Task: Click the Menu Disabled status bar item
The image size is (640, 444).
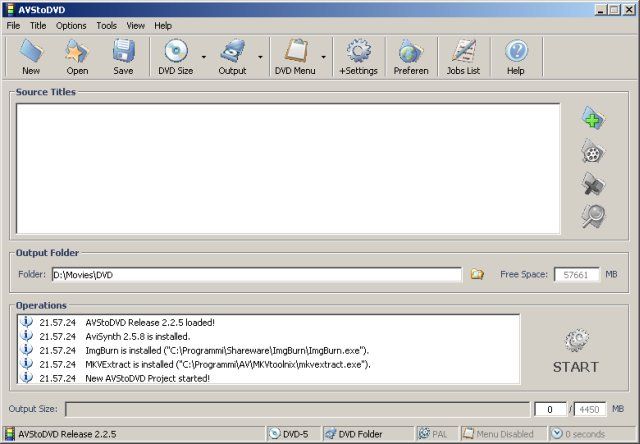Action: [x=503, y=434]
